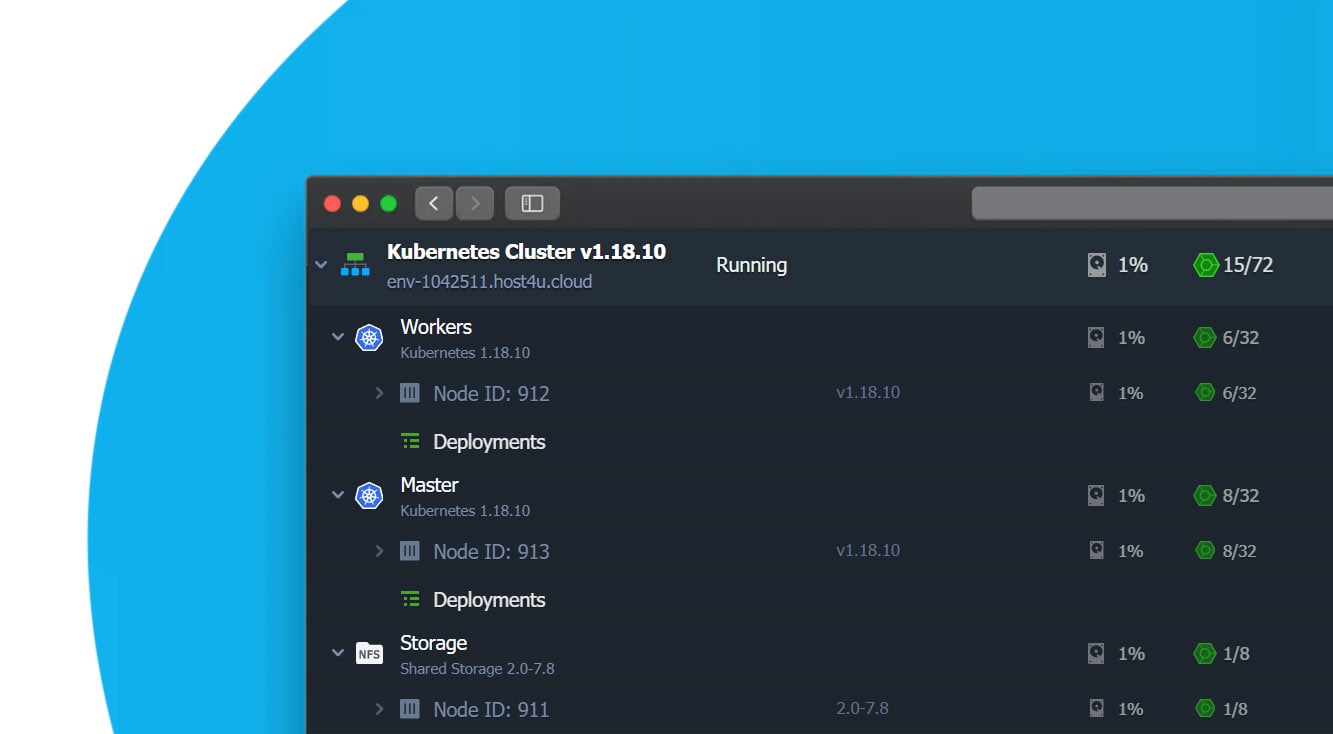
Task: Click the browser back navigation button
Action: click(x=434, y=203)
